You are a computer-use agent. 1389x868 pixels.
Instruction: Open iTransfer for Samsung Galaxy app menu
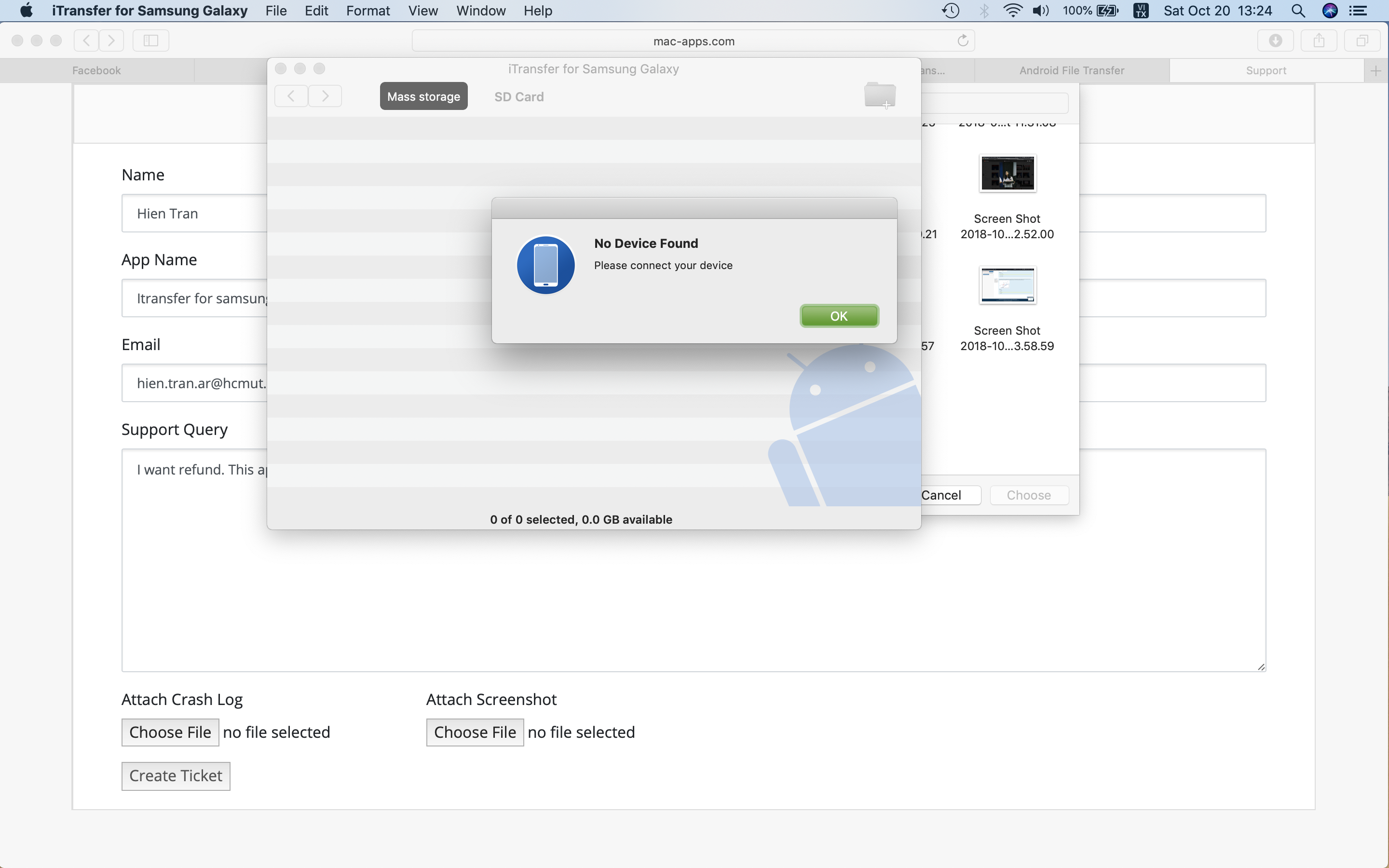(150, 10)
